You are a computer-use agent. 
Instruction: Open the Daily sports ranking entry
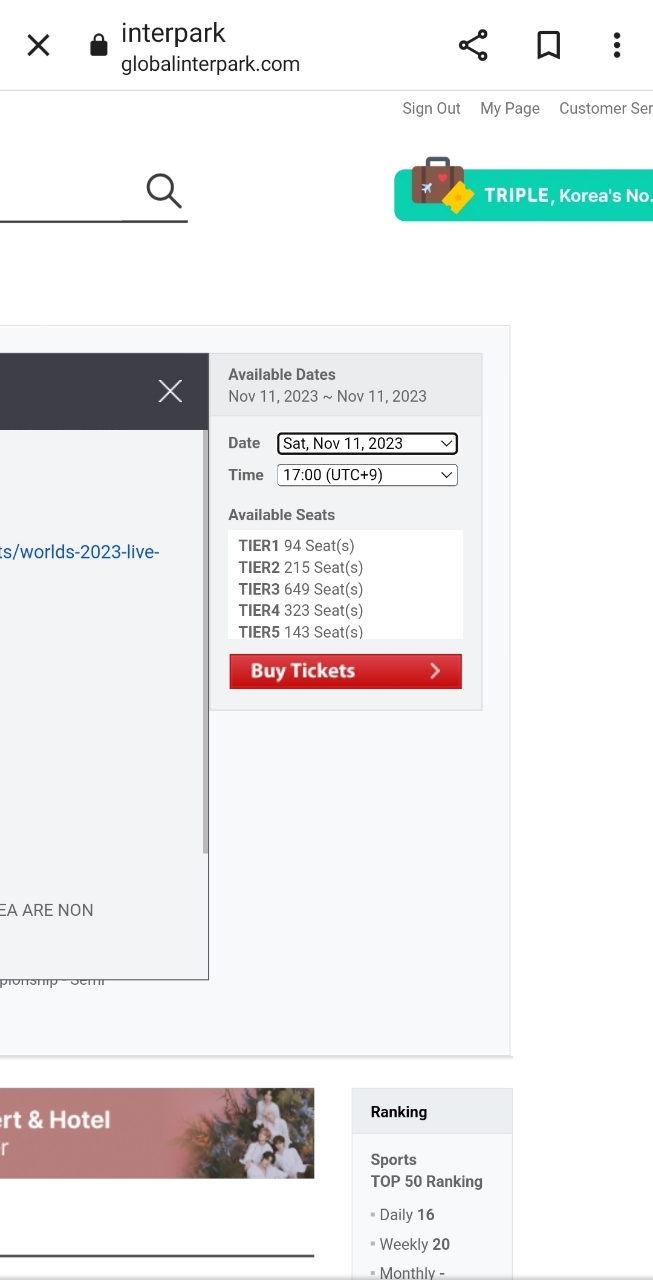(406, 1215)
